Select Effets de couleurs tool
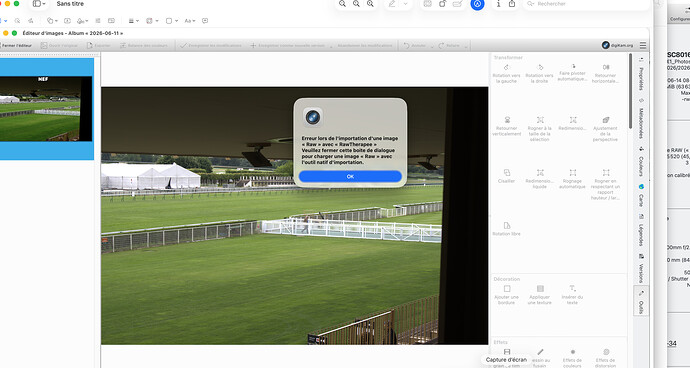This screenshot has height=368, width=690. pyautogui.click(x=572, y=357)
